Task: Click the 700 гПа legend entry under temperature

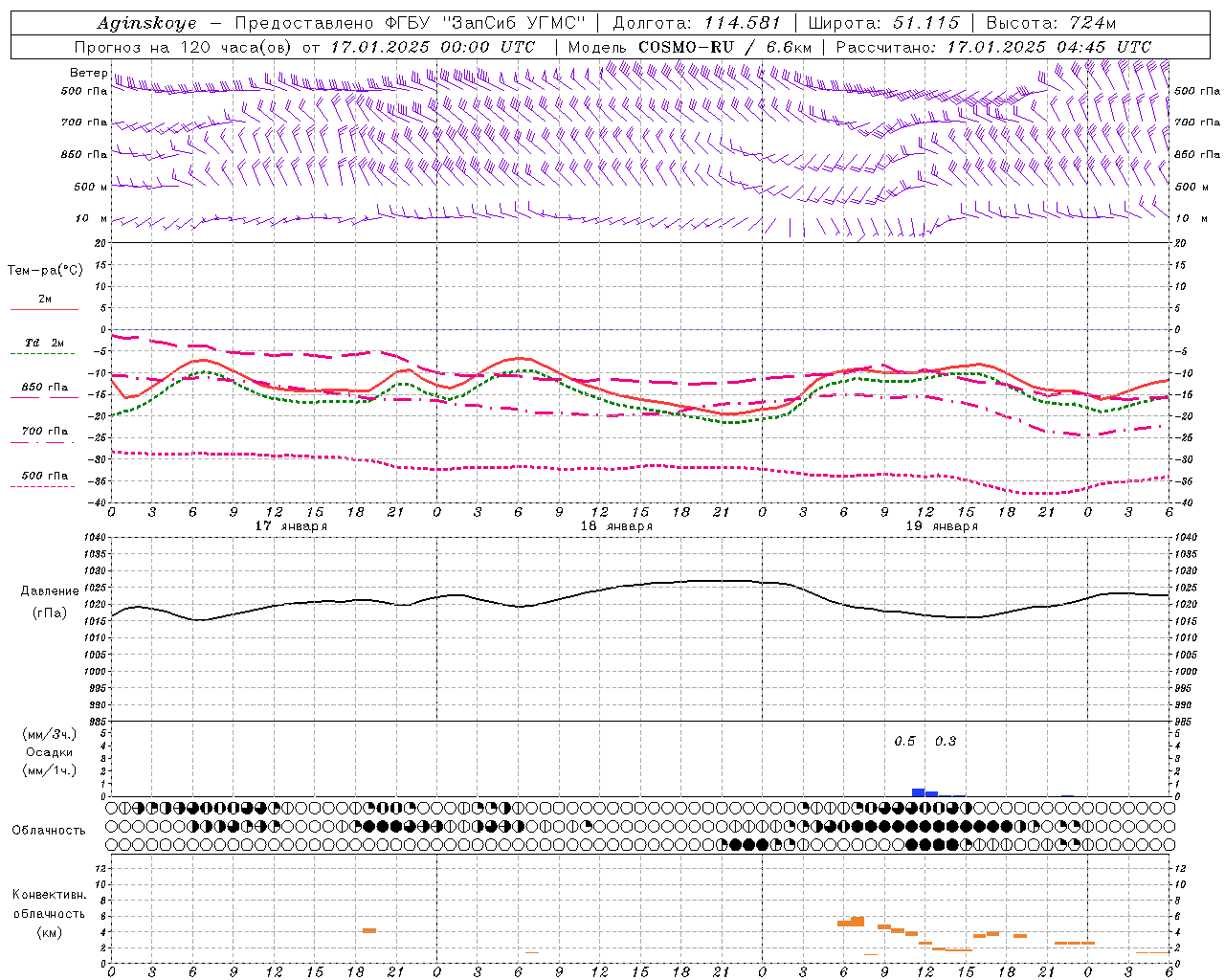Action: click(45, 431)
